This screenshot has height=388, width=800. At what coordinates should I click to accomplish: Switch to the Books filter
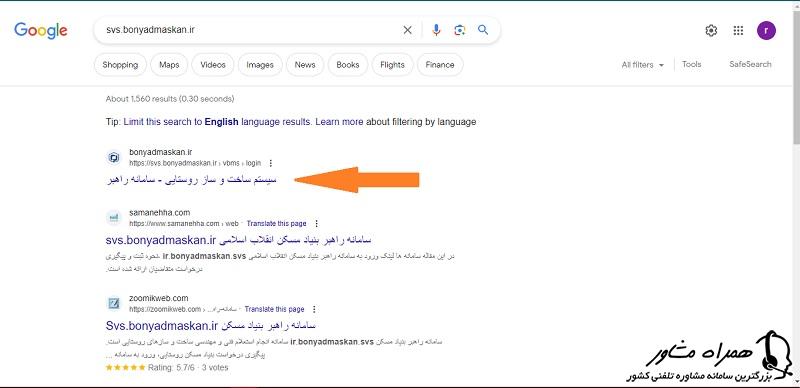[x=348, y=65]
